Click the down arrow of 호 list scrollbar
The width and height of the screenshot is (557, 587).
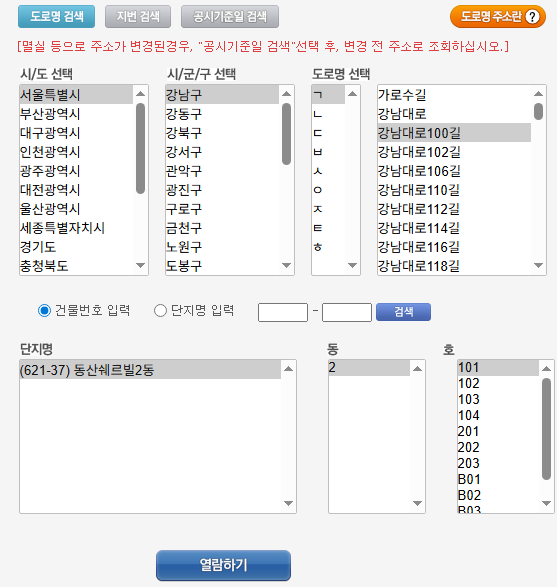click(x=547, y=503)
